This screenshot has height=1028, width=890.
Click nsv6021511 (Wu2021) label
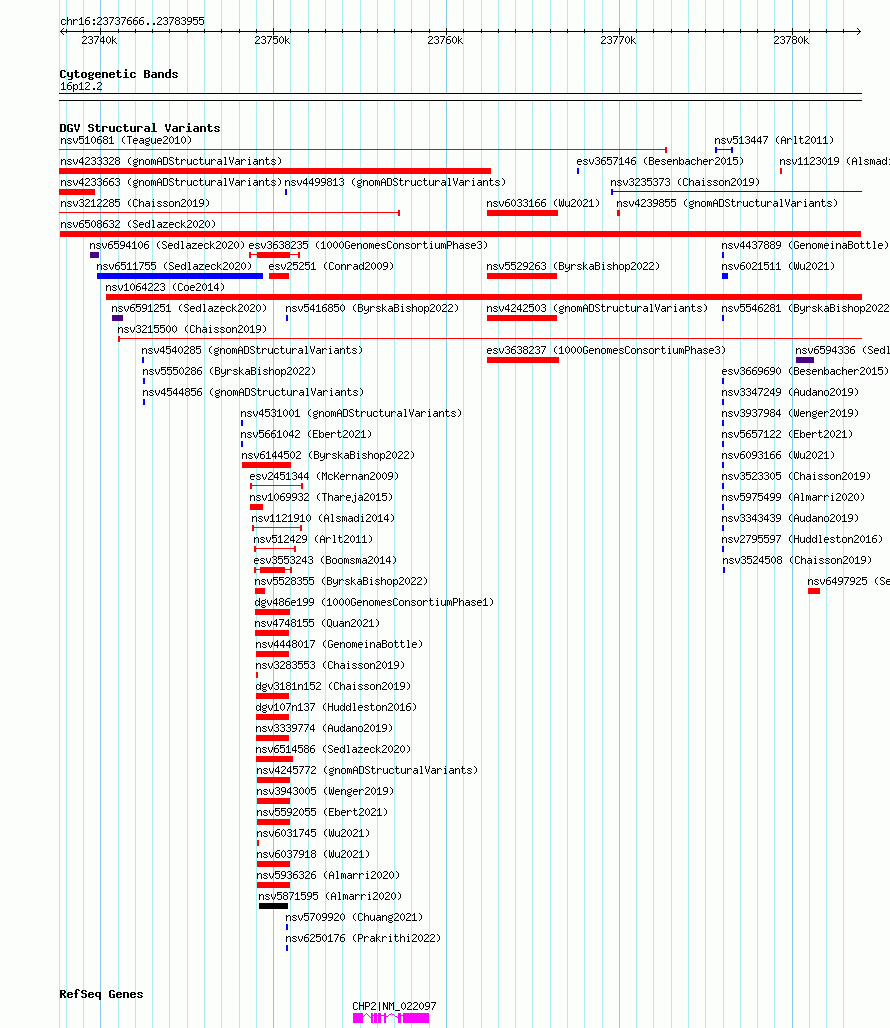[779, 266]
